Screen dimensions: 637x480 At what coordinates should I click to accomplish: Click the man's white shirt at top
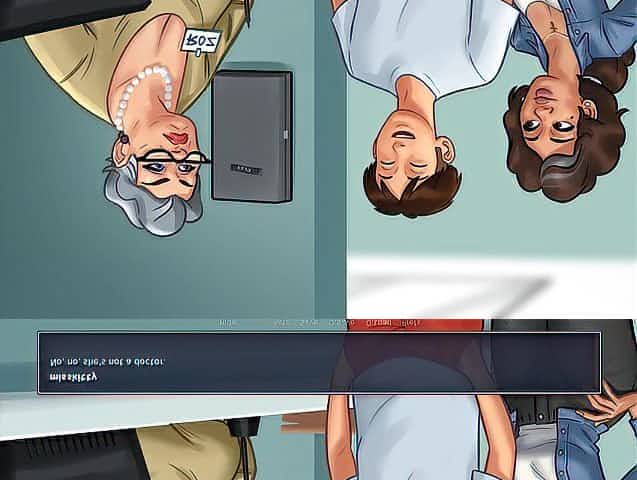[420, 40]
